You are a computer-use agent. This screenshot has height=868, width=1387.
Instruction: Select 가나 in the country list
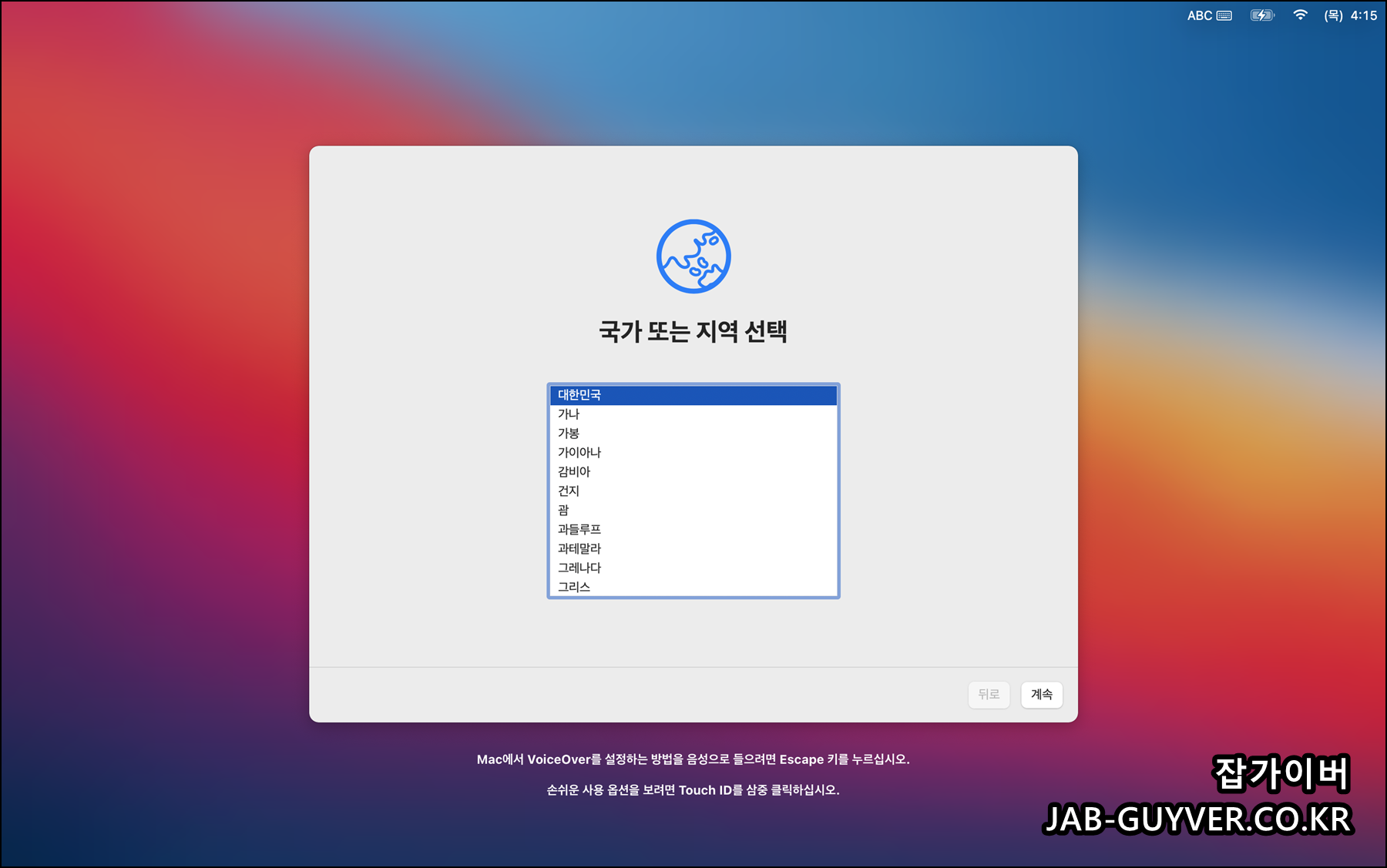tap(693, 414)
